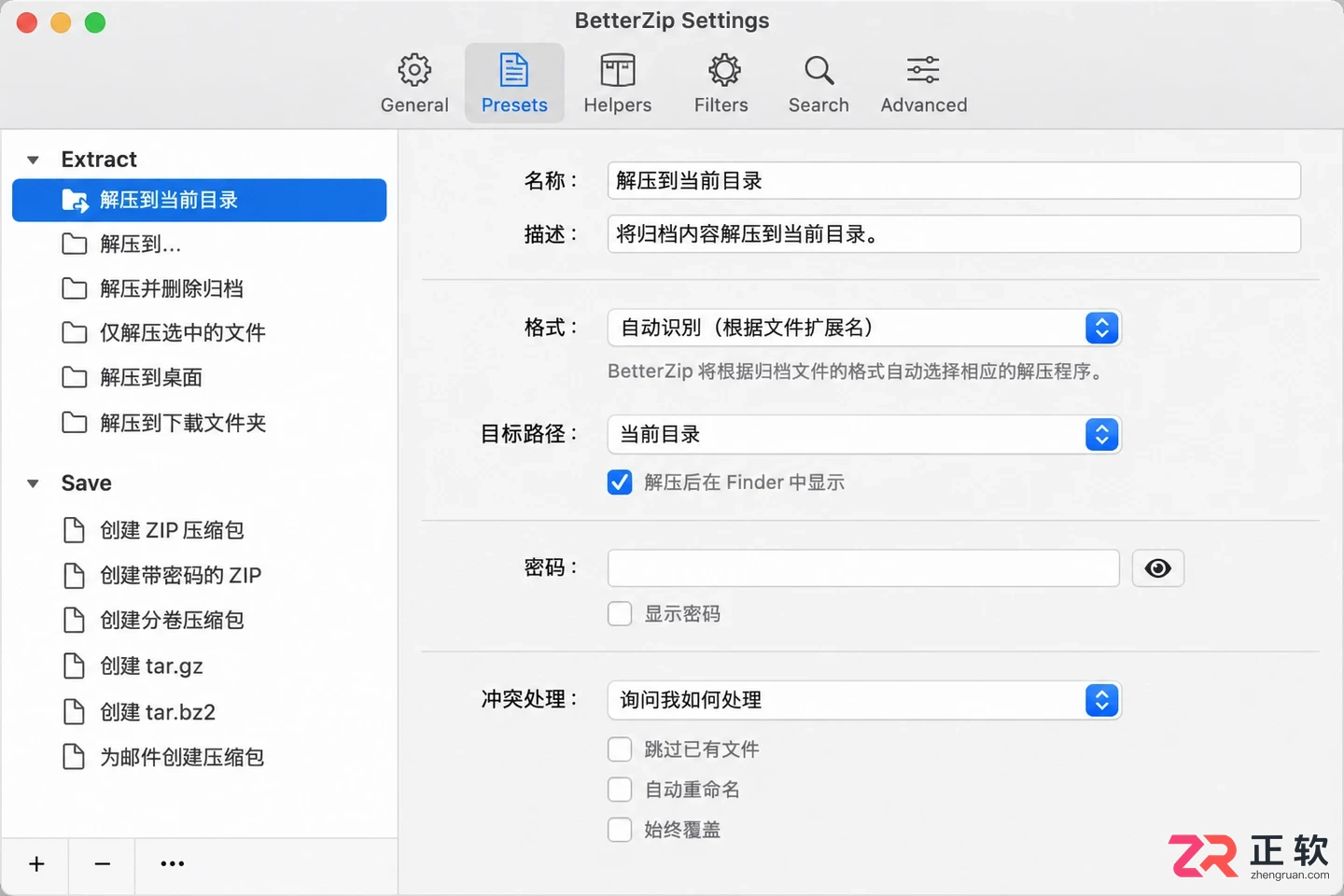
Task: Click the document icon beside 创建 tar.gz
Action: [74, 665]
